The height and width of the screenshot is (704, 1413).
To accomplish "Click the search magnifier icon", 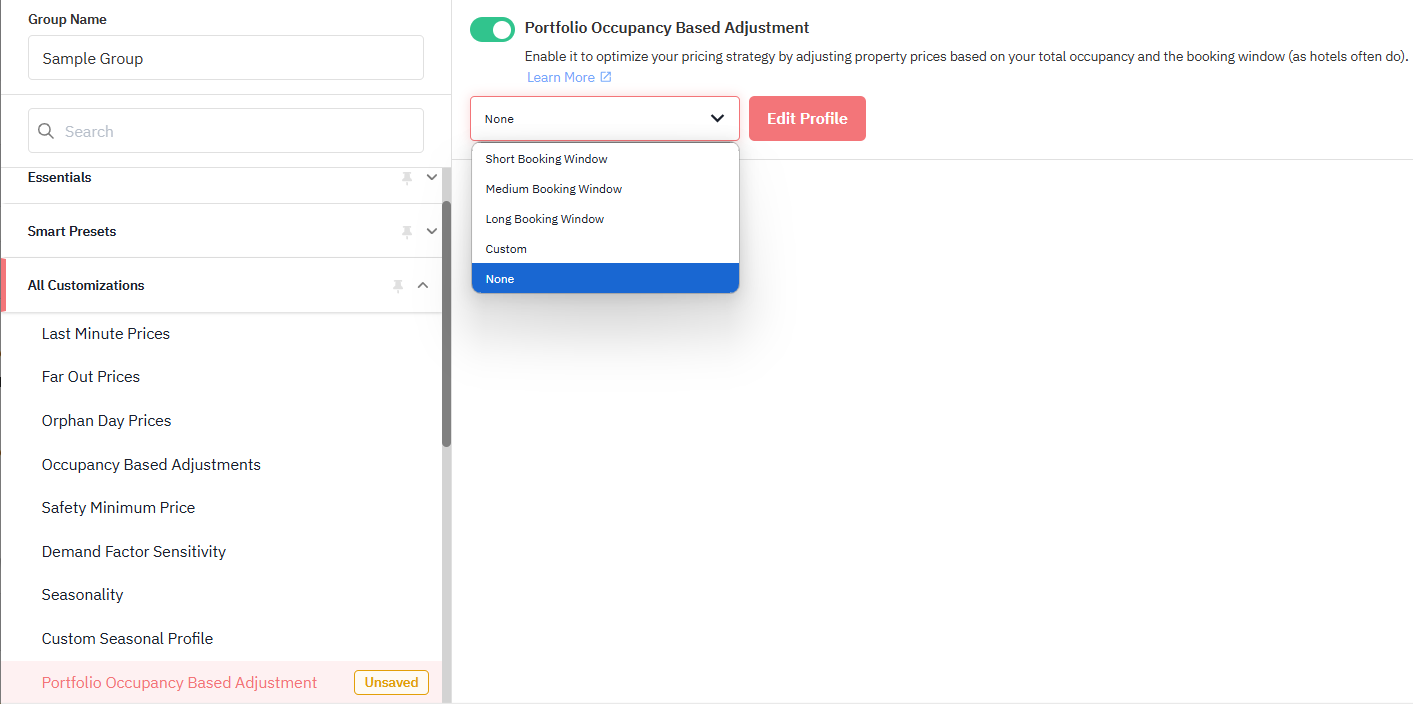I will point(45,131).
